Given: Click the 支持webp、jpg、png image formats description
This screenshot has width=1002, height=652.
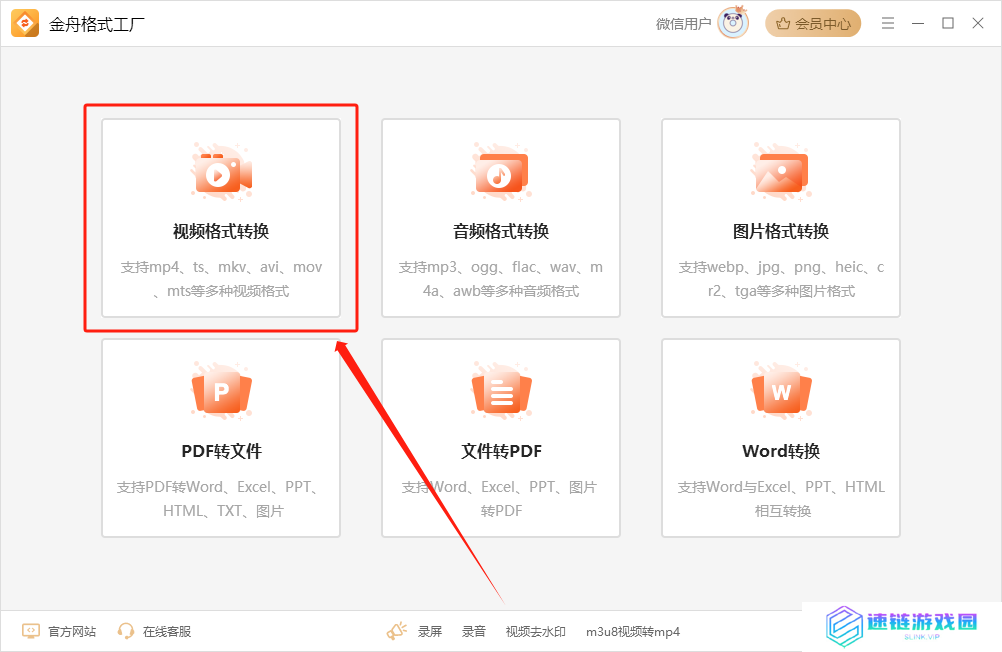Looking at the screenshot, I should pyautogui.click(x=781, y=279).
